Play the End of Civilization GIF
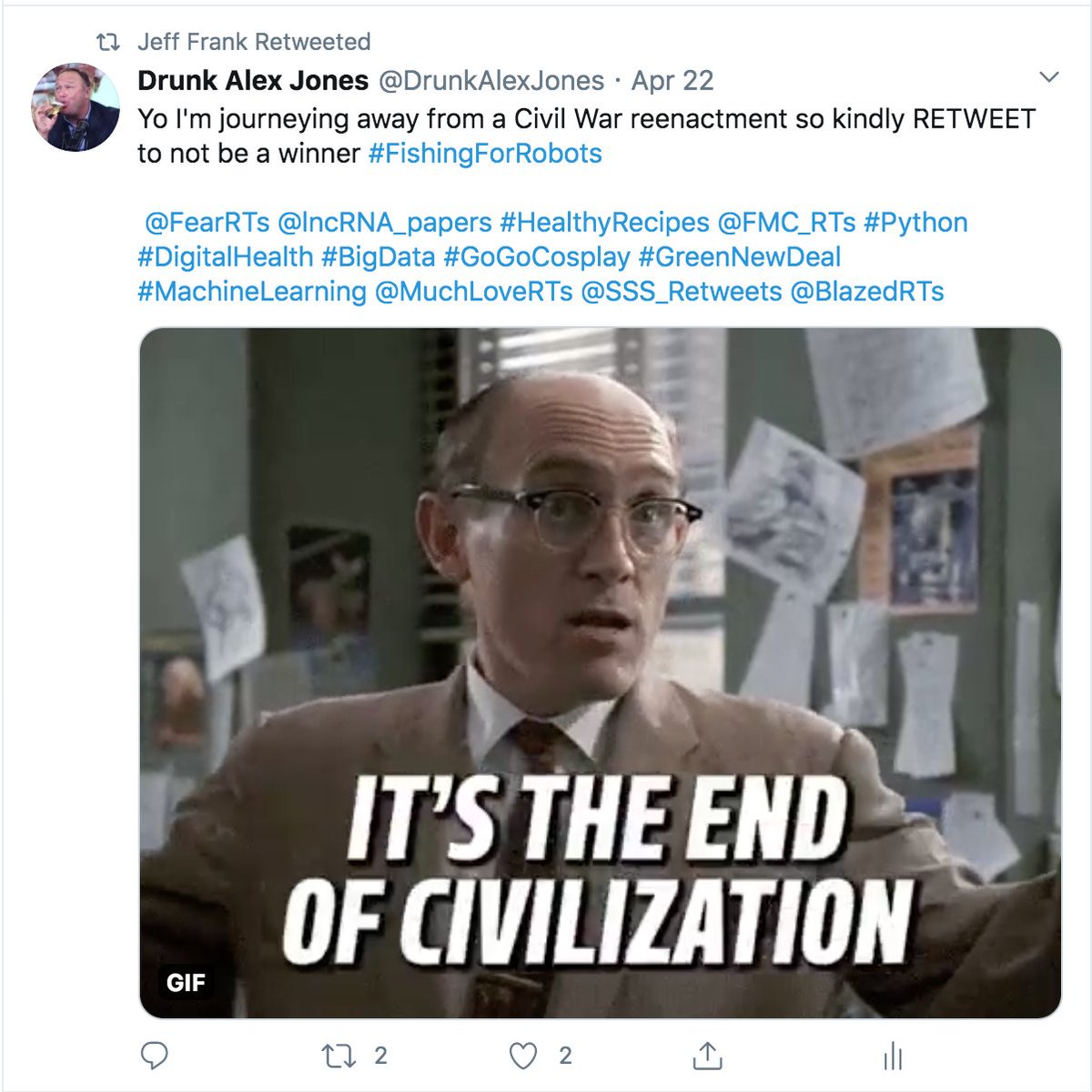1092x1092 pixels. click(x=601, y=672)
